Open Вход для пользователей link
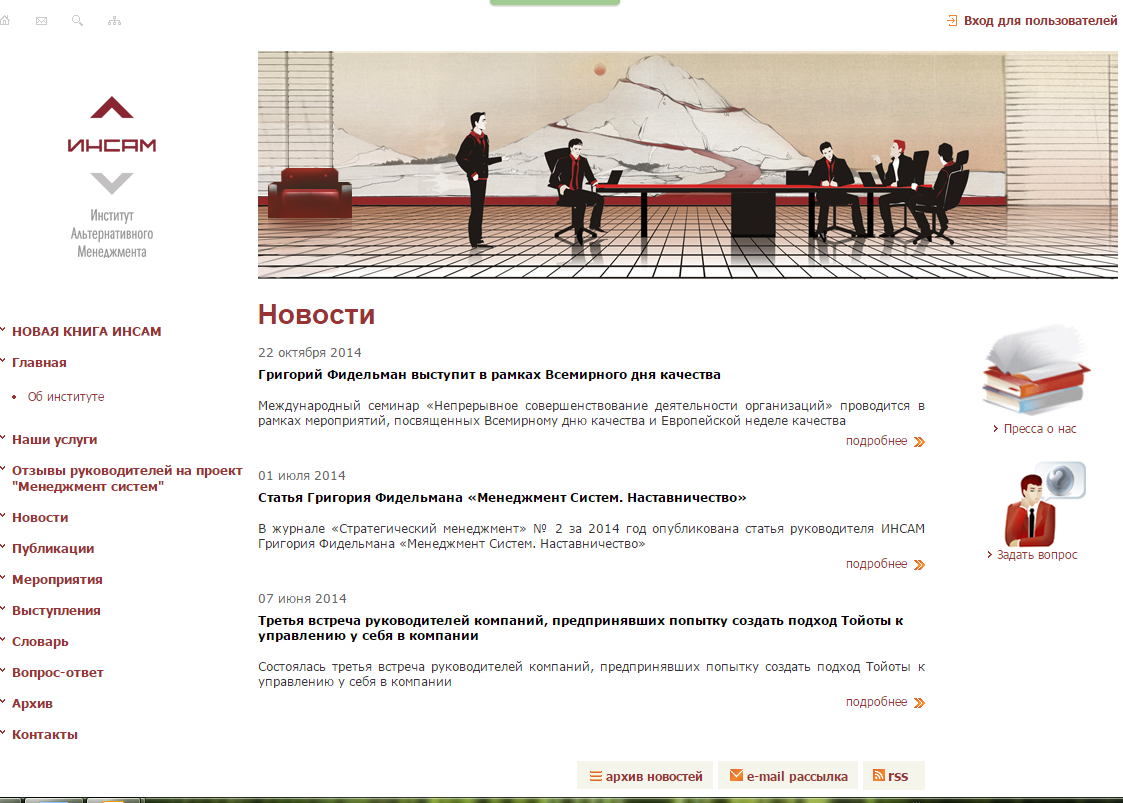1123x803 pixels. tap(1040, 21)
